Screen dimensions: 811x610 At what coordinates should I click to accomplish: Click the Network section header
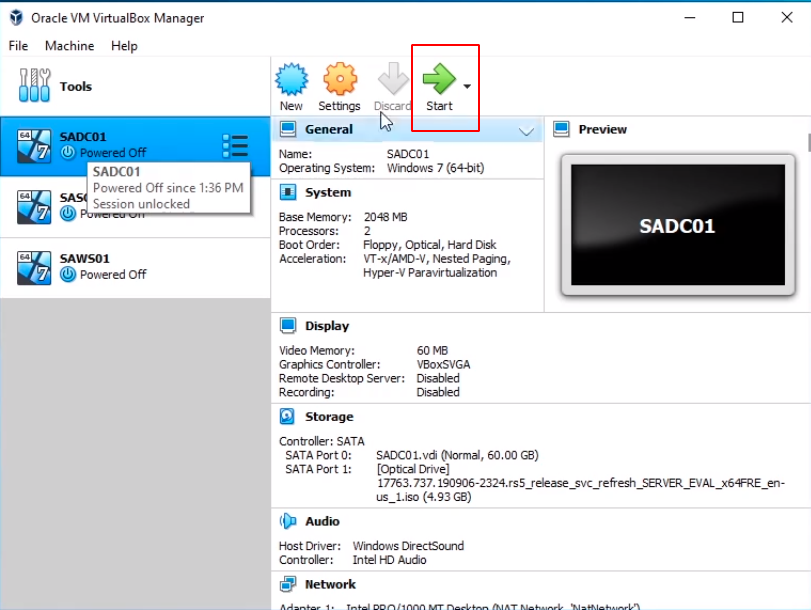330,584
